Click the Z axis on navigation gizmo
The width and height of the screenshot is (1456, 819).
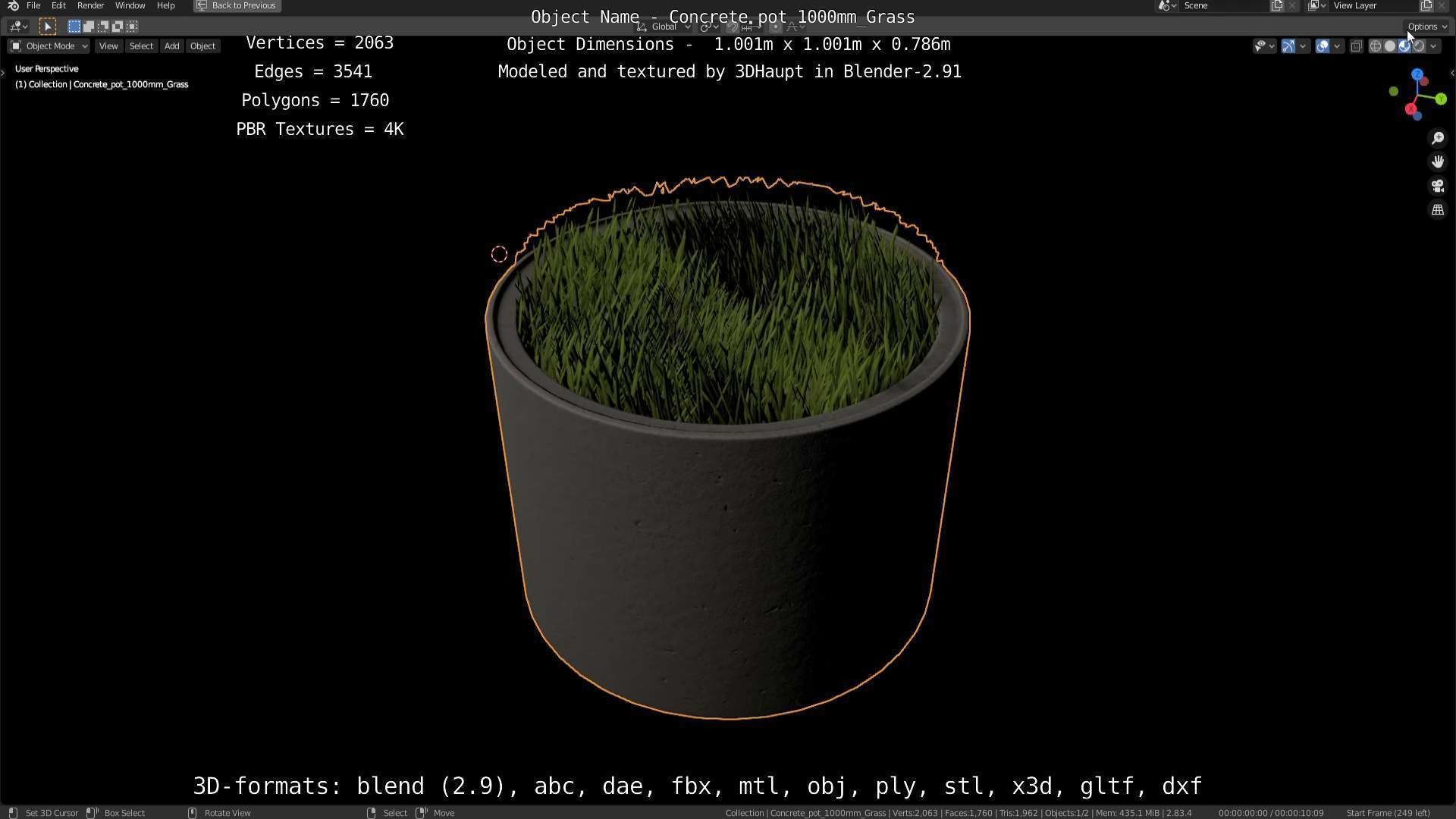1417,74
